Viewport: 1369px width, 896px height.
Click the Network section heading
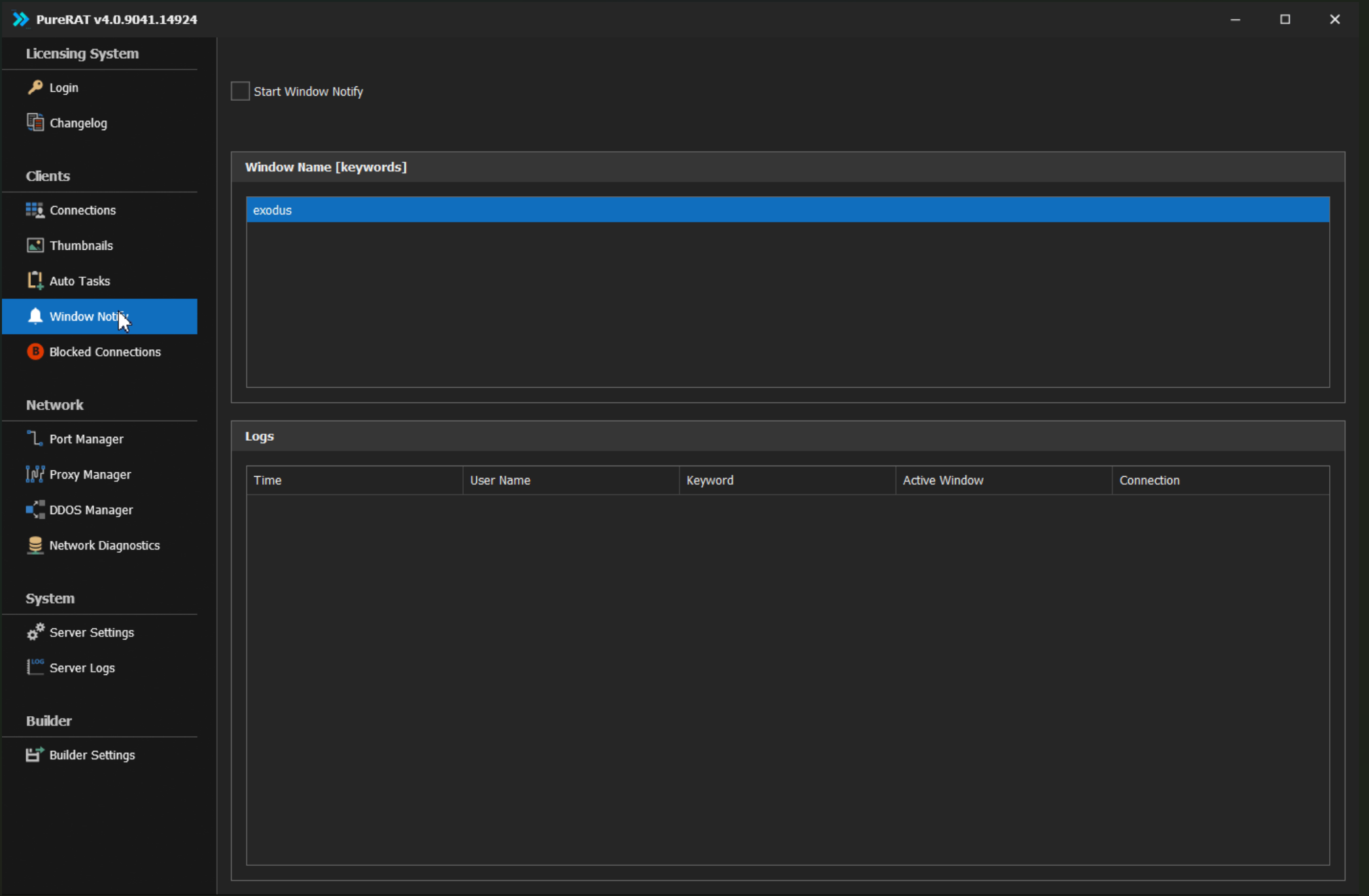(55, 404)
